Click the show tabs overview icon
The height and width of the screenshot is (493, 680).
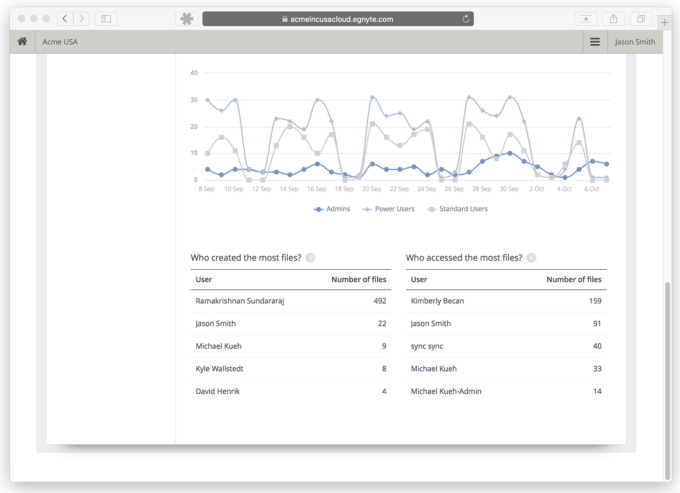coord(640,19)
